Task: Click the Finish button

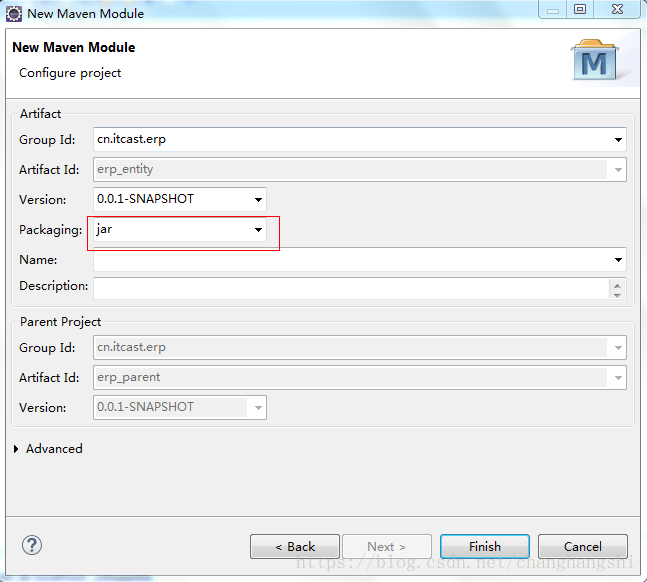Action: [485, 547]
